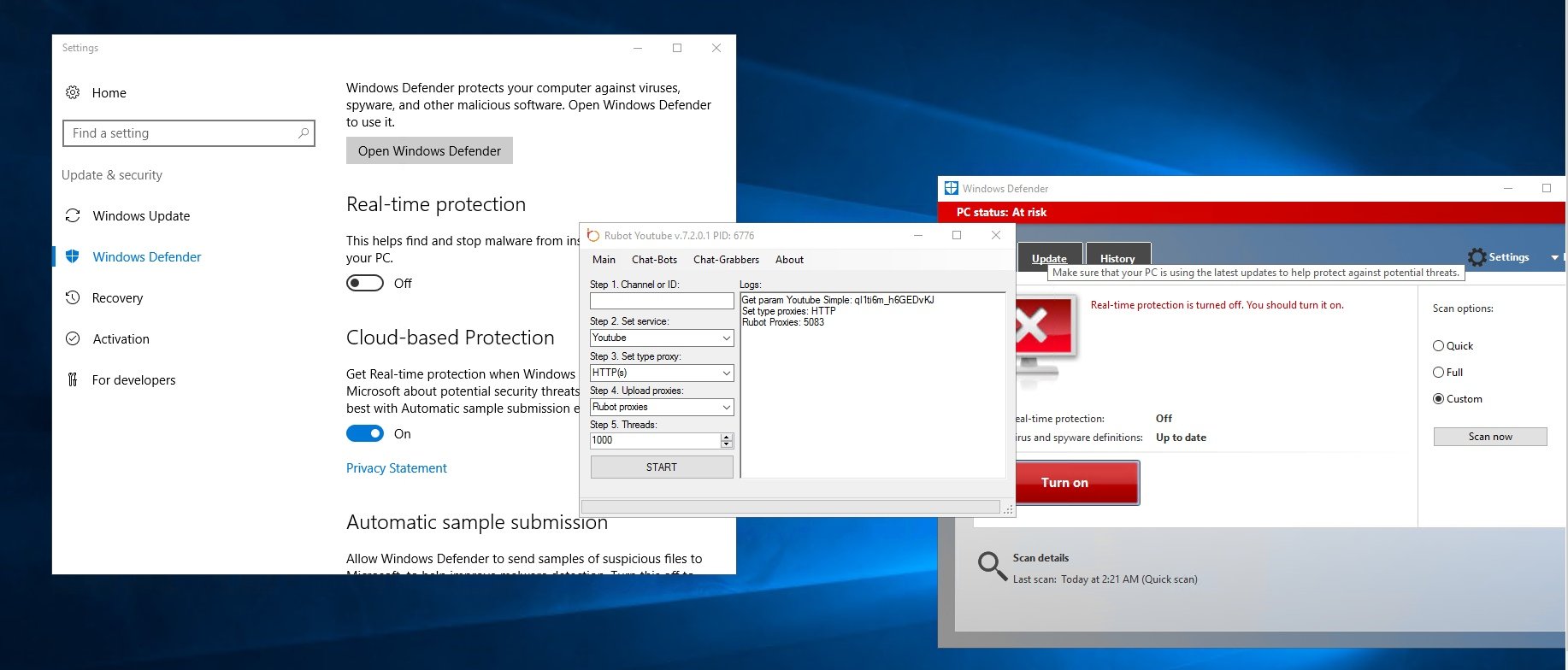
Task: Click the Windows Update refresh icon
Action: (x=73, y=216)
